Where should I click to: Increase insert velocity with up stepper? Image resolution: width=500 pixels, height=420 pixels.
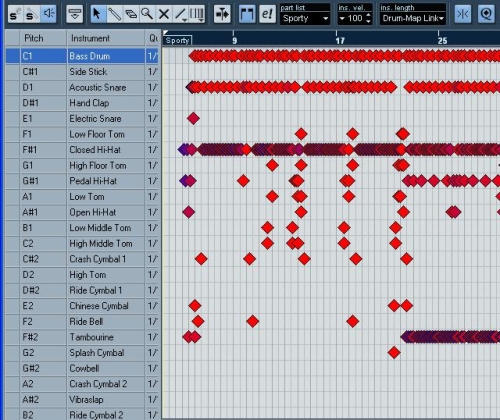point(368,15)
